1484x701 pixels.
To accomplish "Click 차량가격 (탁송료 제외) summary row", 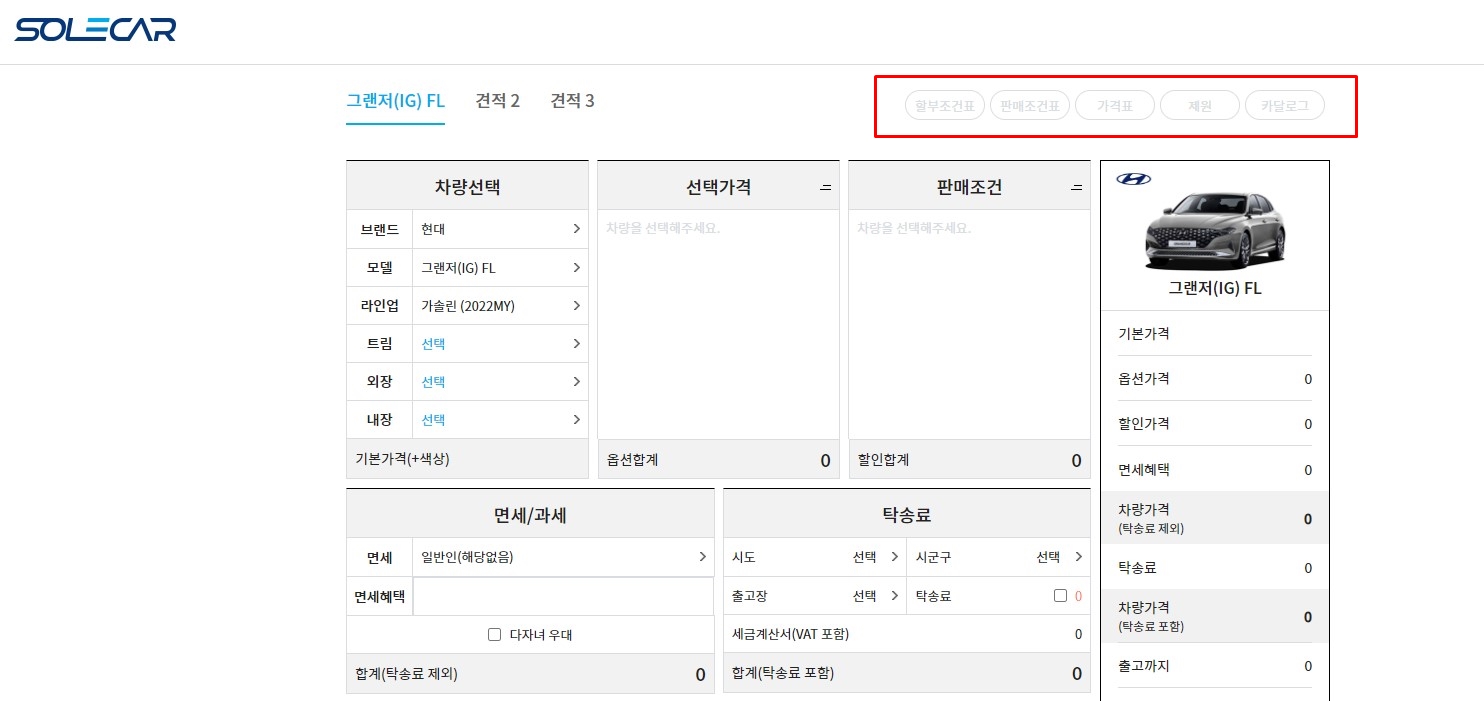I will (1215, 518).
